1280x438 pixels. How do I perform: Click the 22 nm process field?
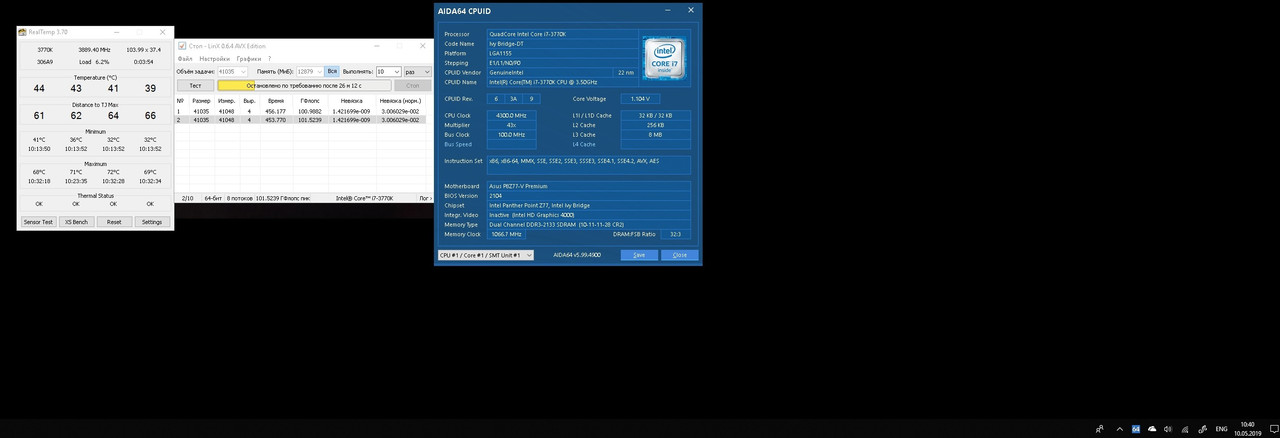625,72
